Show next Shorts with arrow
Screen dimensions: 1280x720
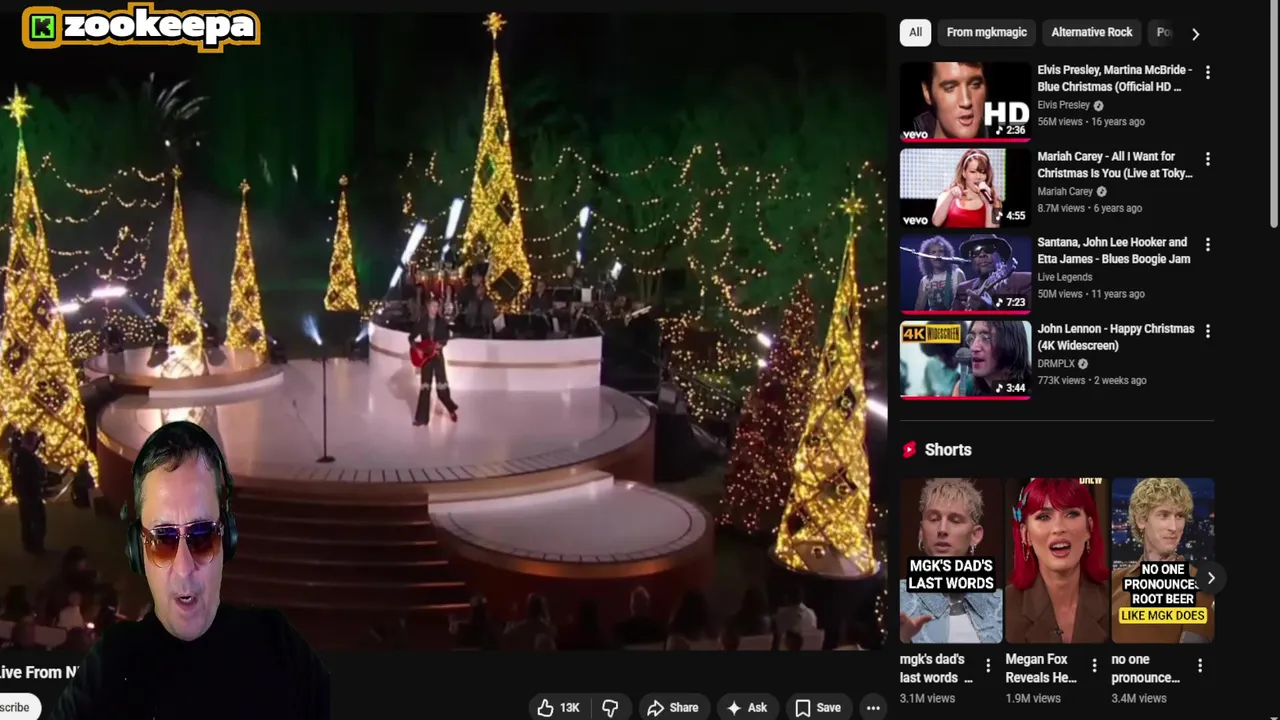pos(1211,578)
